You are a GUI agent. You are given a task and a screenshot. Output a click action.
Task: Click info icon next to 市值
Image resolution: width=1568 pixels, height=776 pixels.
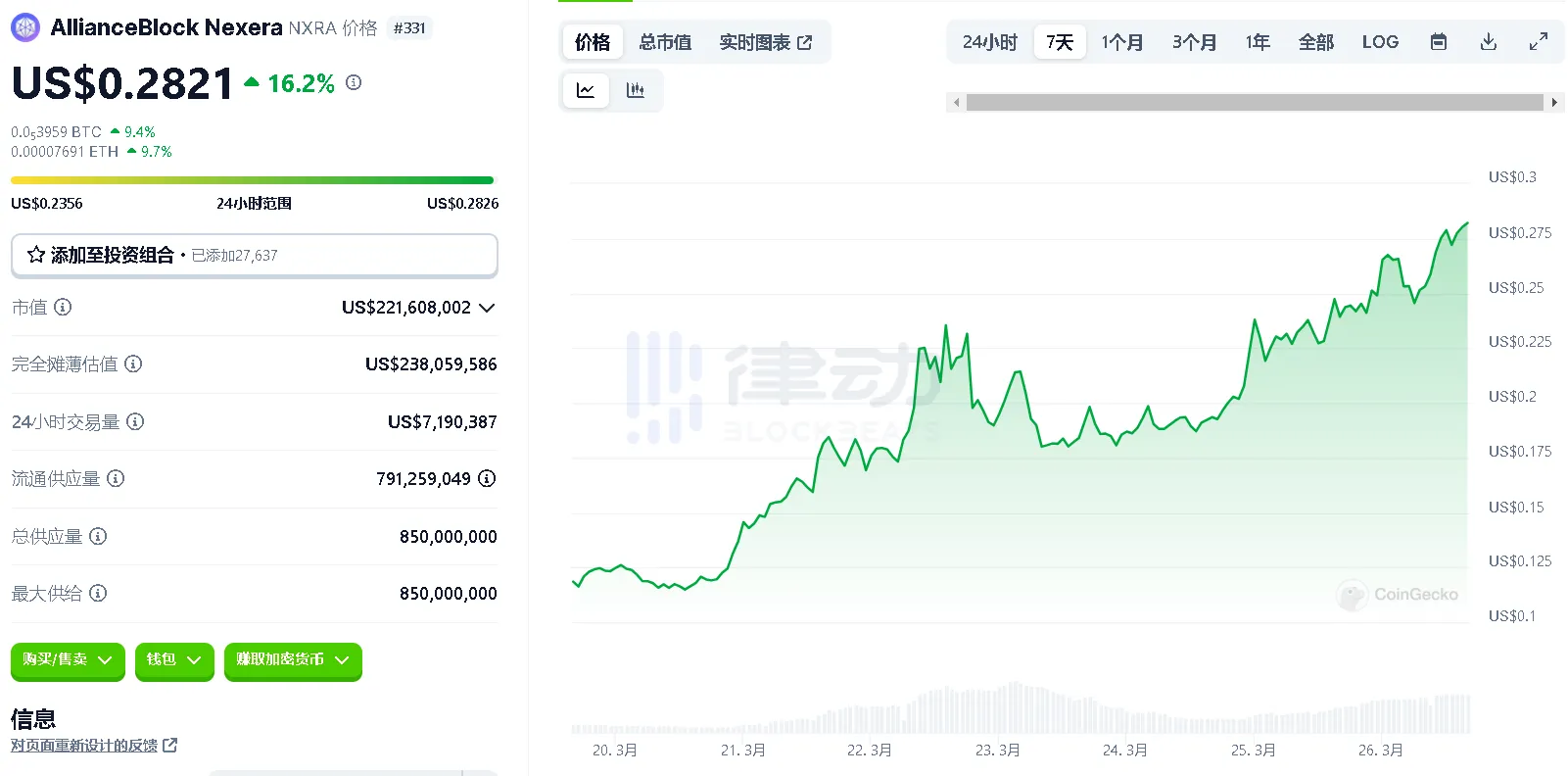(x=63, y=307)
